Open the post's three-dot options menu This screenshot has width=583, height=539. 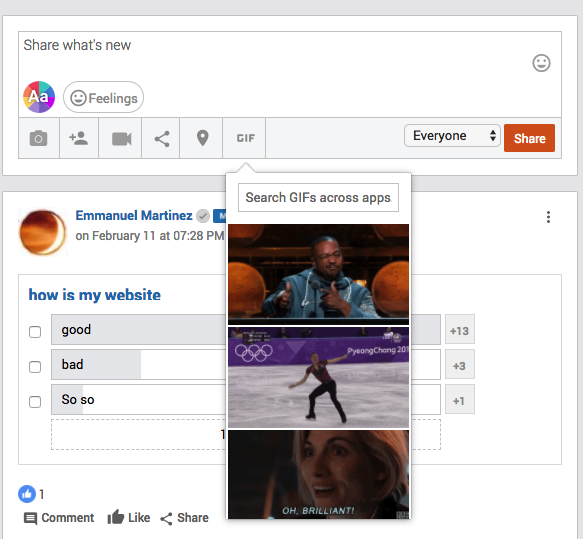click(548, 217)
